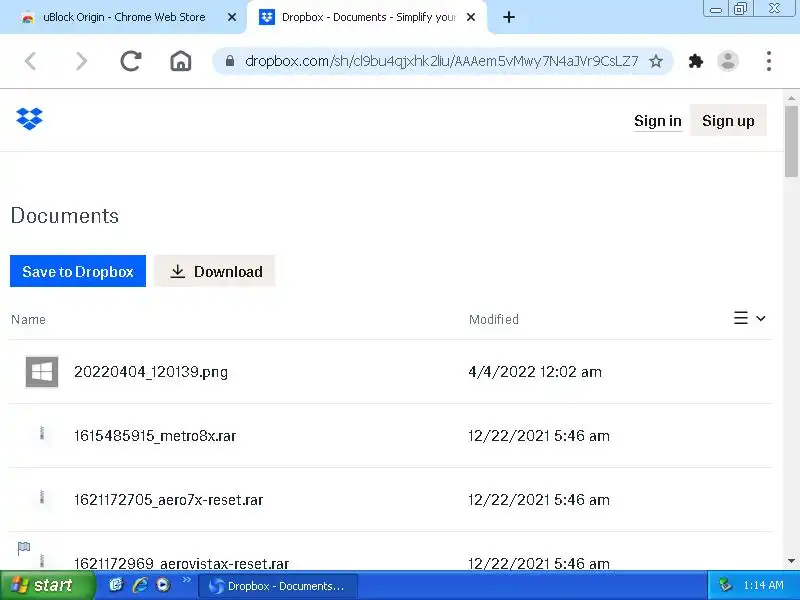The height and width of the screenshot is (600, 800).
Task: Click the system tray network icon
Action: [724, 585]
